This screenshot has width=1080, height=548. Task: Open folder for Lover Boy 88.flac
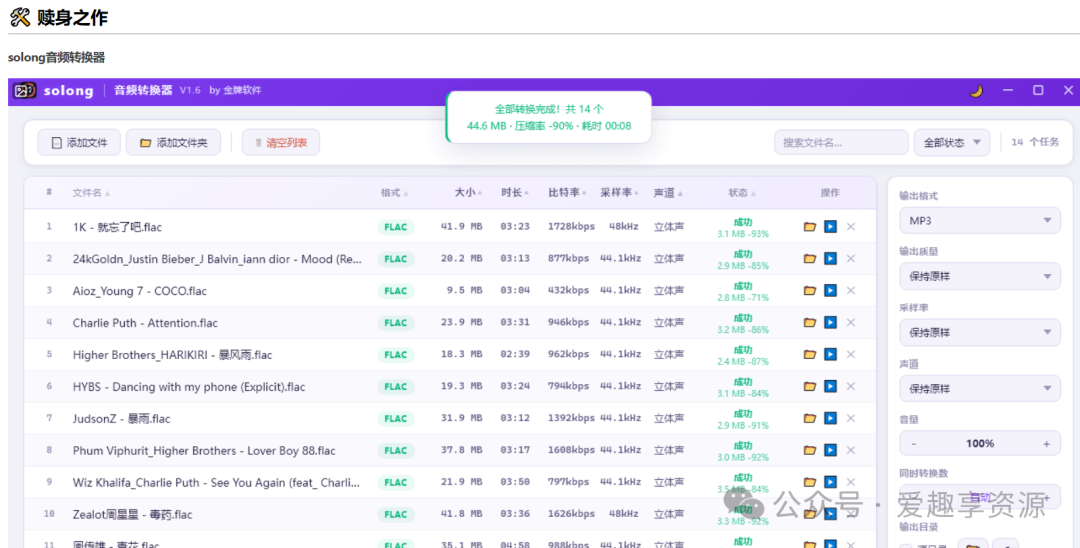pyautogui.click(x=810, y=450)
